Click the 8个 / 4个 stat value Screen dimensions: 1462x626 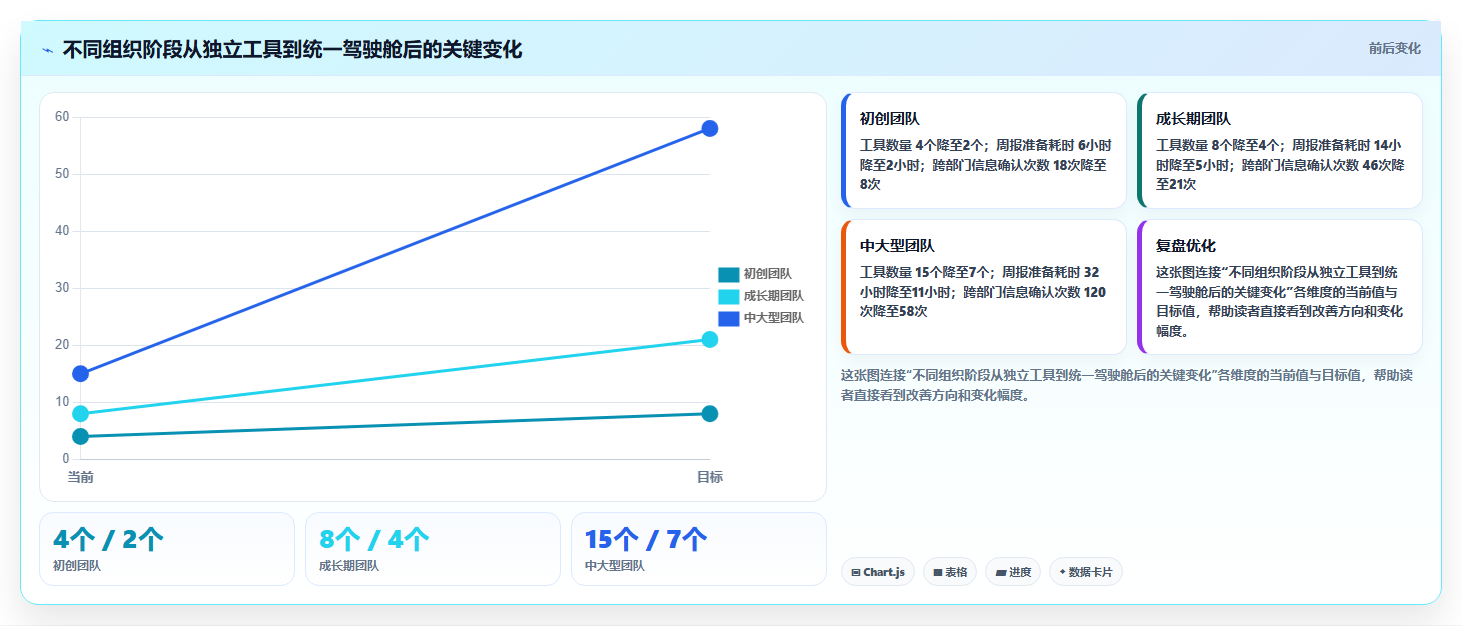(374, 540)
